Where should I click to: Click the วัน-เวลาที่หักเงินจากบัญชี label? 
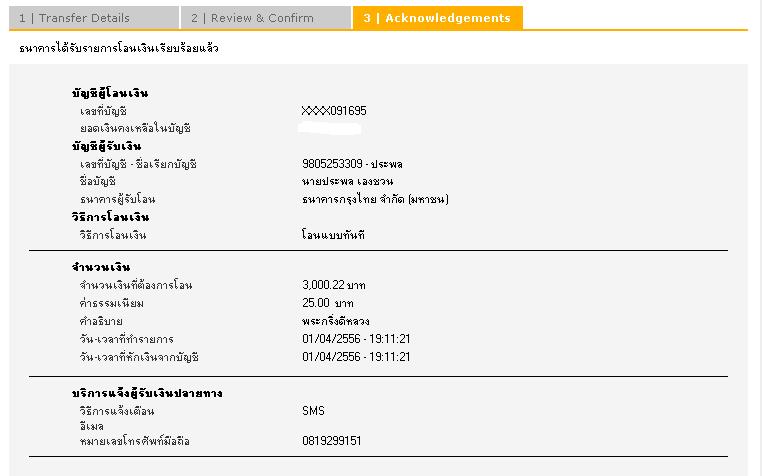click(139, 358)
